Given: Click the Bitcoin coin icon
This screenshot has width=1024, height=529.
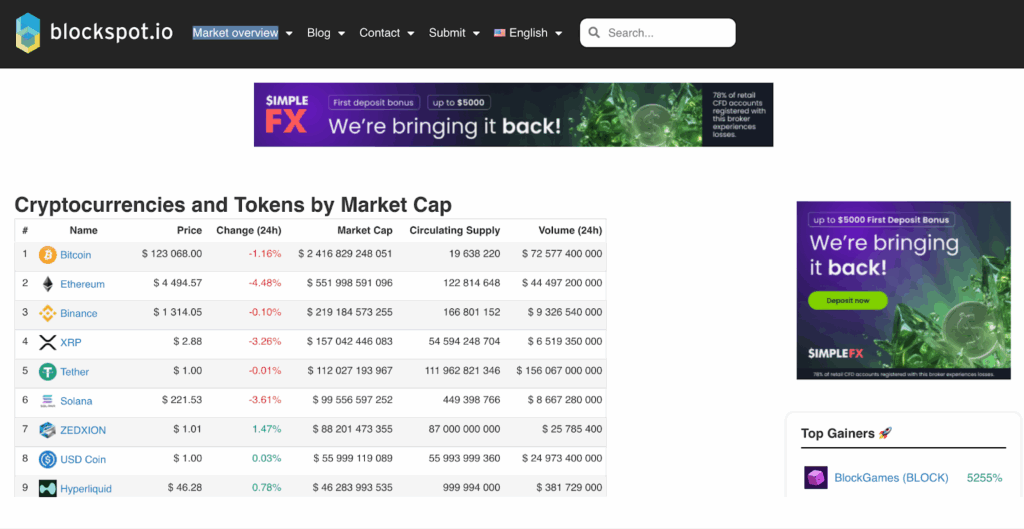Looking at the screenshot, I should pos(47,255).
